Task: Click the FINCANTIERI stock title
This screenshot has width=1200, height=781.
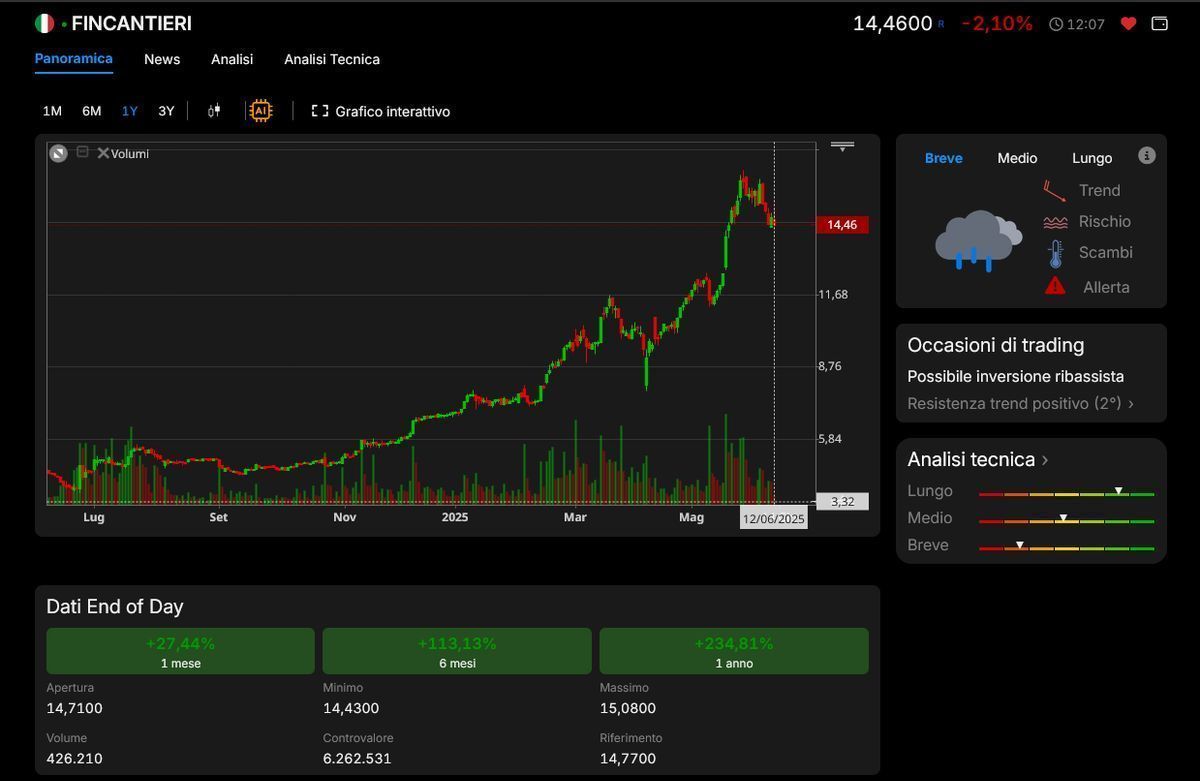Action: [131, 23]
